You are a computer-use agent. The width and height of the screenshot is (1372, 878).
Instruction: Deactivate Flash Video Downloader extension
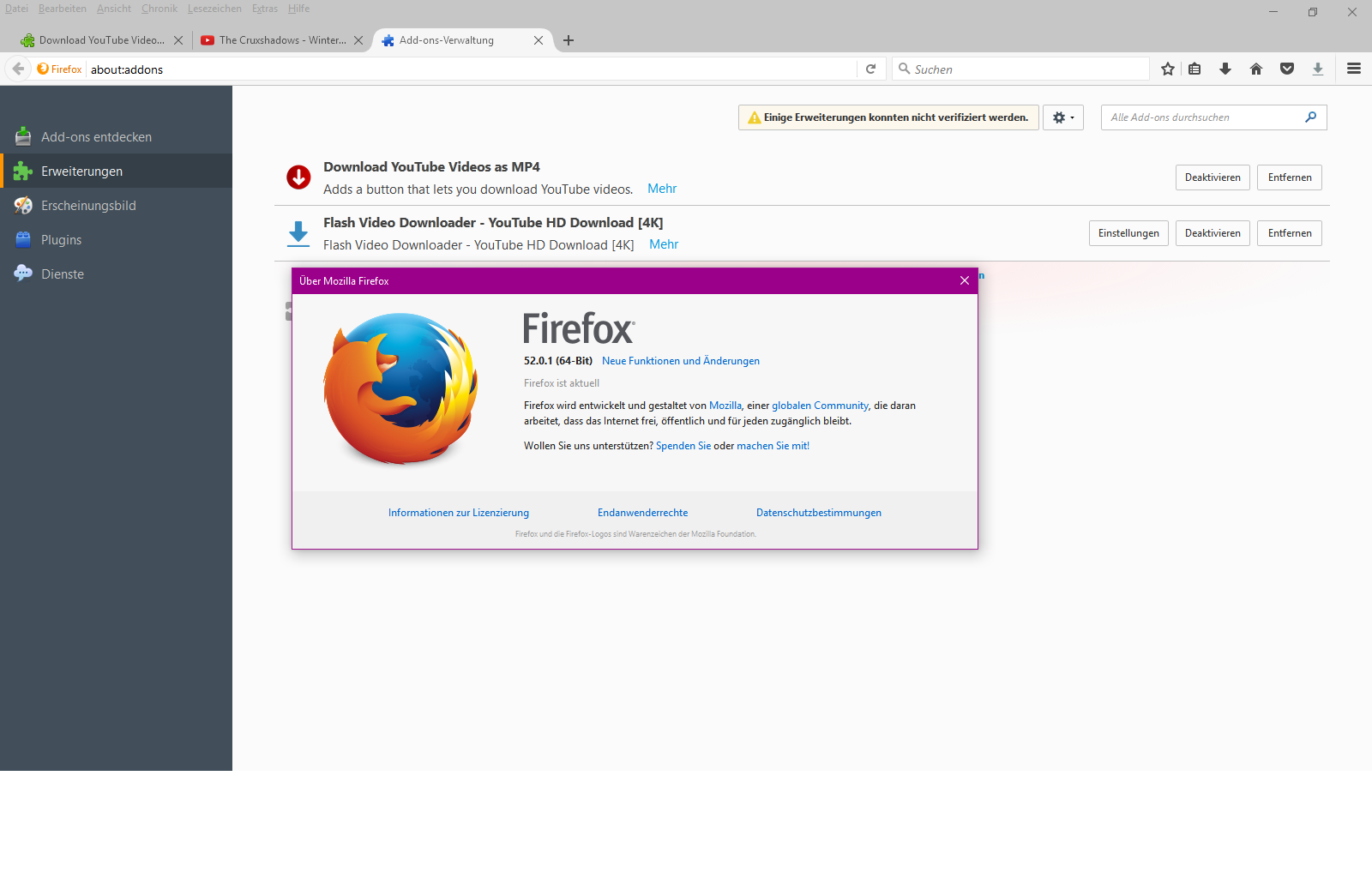[1213, 233]
